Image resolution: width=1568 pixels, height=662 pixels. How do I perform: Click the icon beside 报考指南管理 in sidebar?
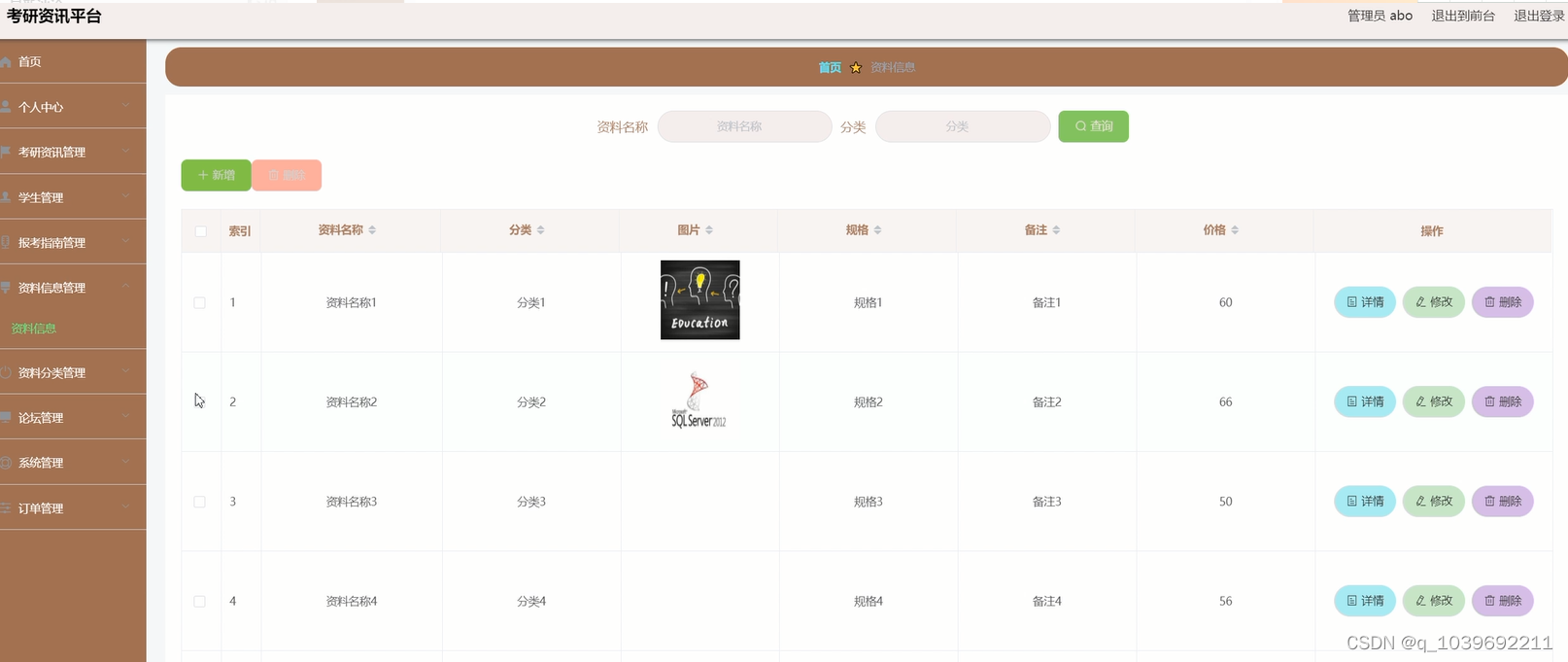(x=6, y=243)
